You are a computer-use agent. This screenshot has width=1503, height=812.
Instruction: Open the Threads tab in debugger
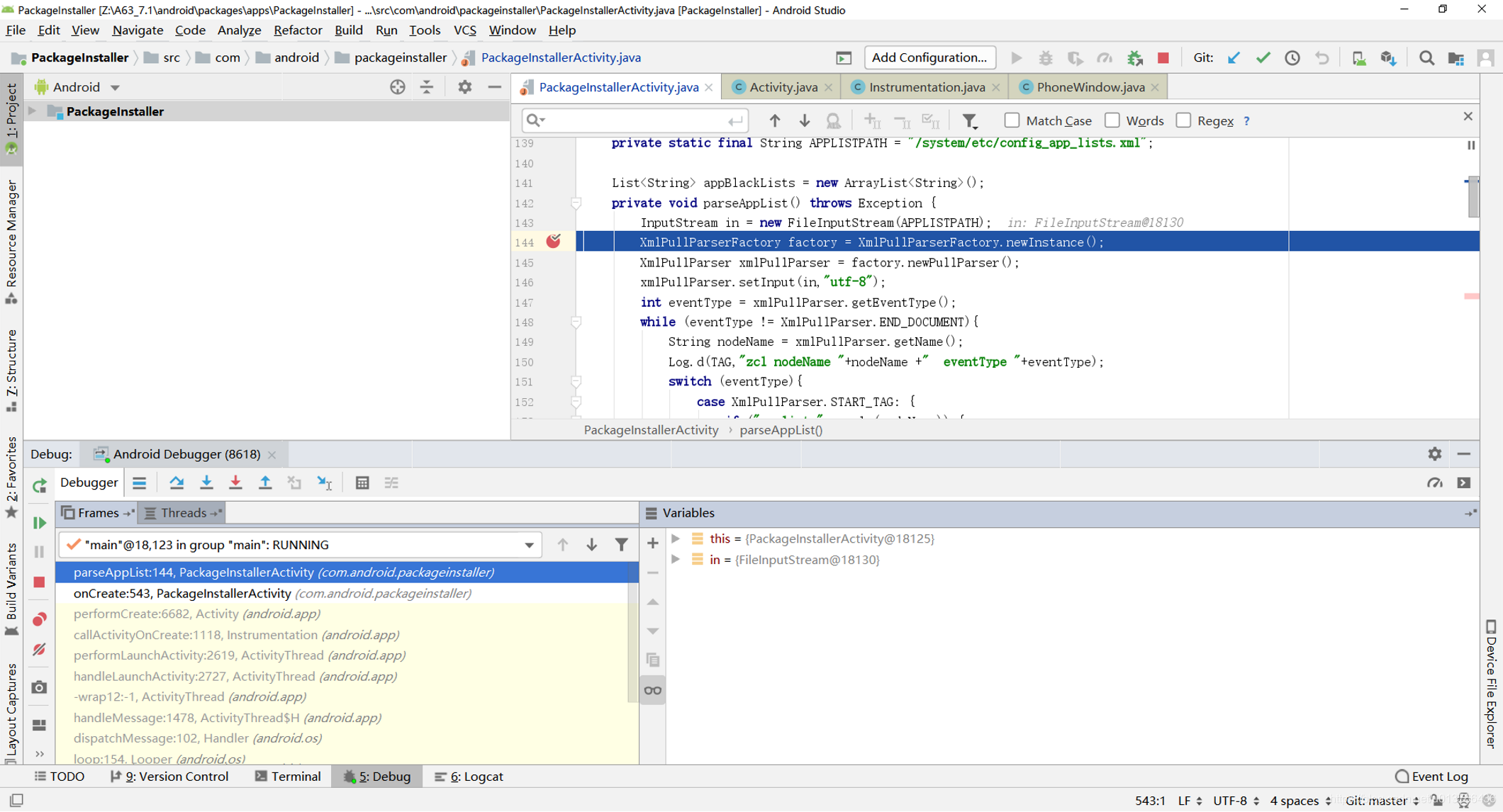tap(183, 513)
